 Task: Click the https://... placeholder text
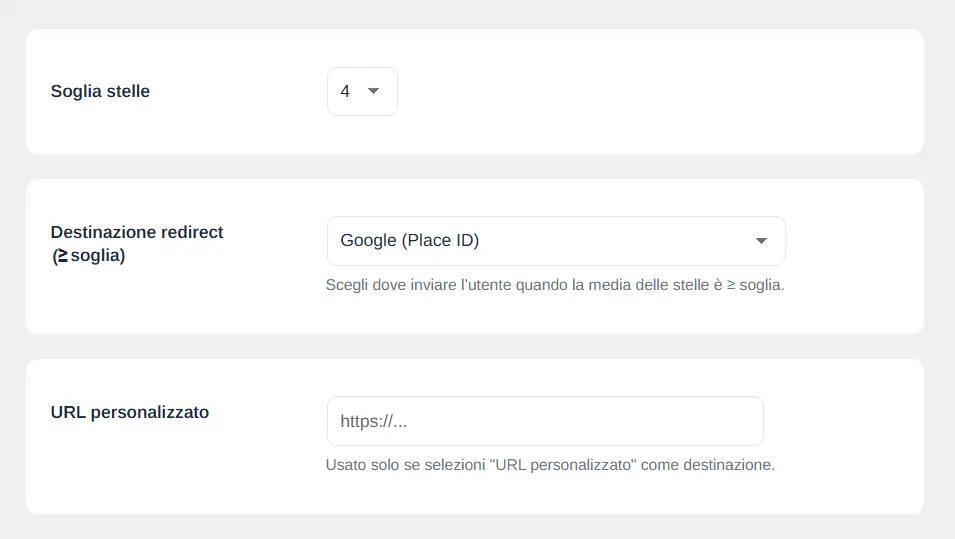tap(373, 421)
